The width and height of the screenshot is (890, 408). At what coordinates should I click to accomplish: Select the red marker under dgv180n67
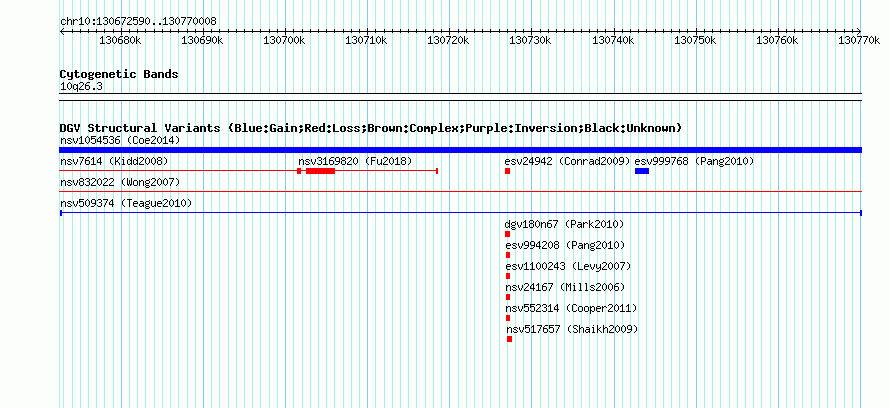(x=507, y=234)
